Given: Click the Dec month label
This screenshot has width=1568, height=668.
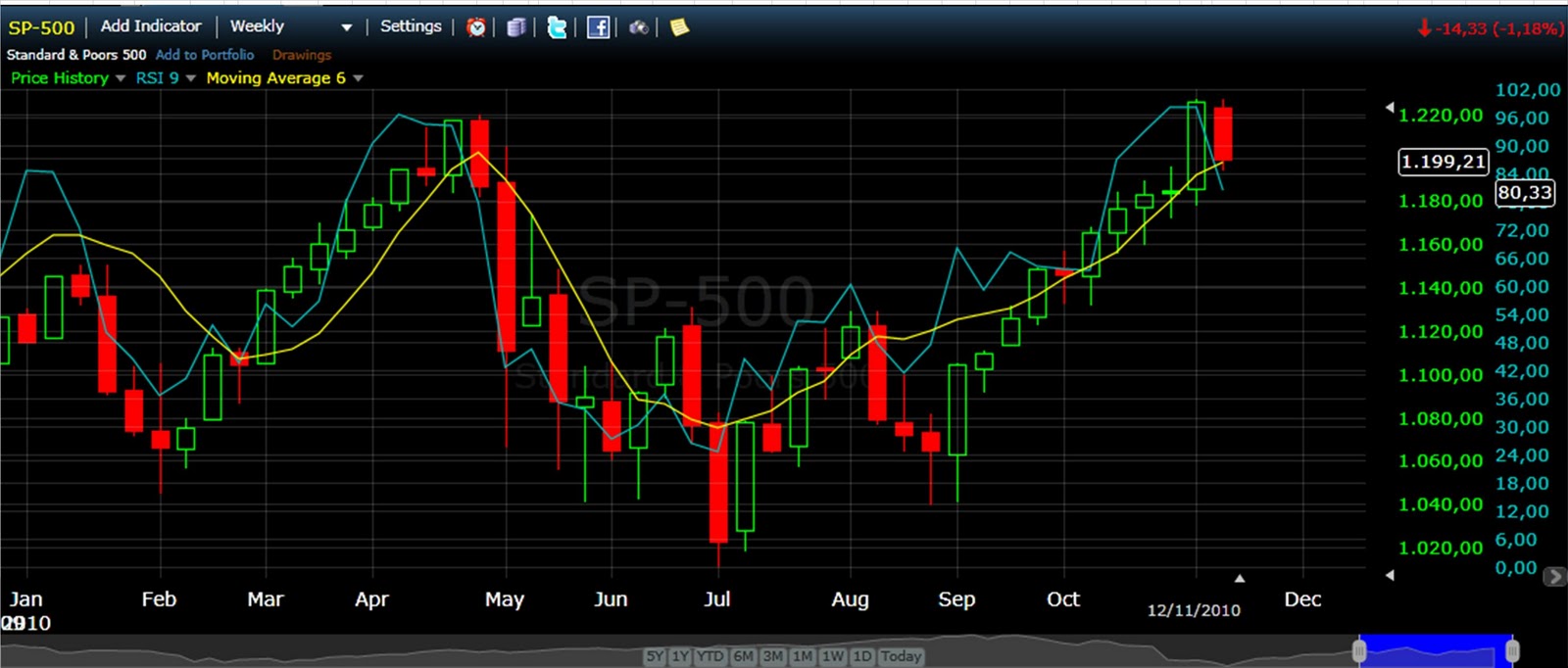Looking at the screenshot, I should (x=1302, y=599).
